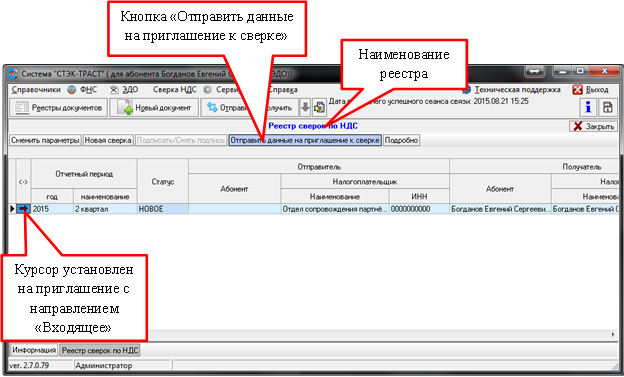
Task: Open the Справочники menu
Action: point(36,90)
